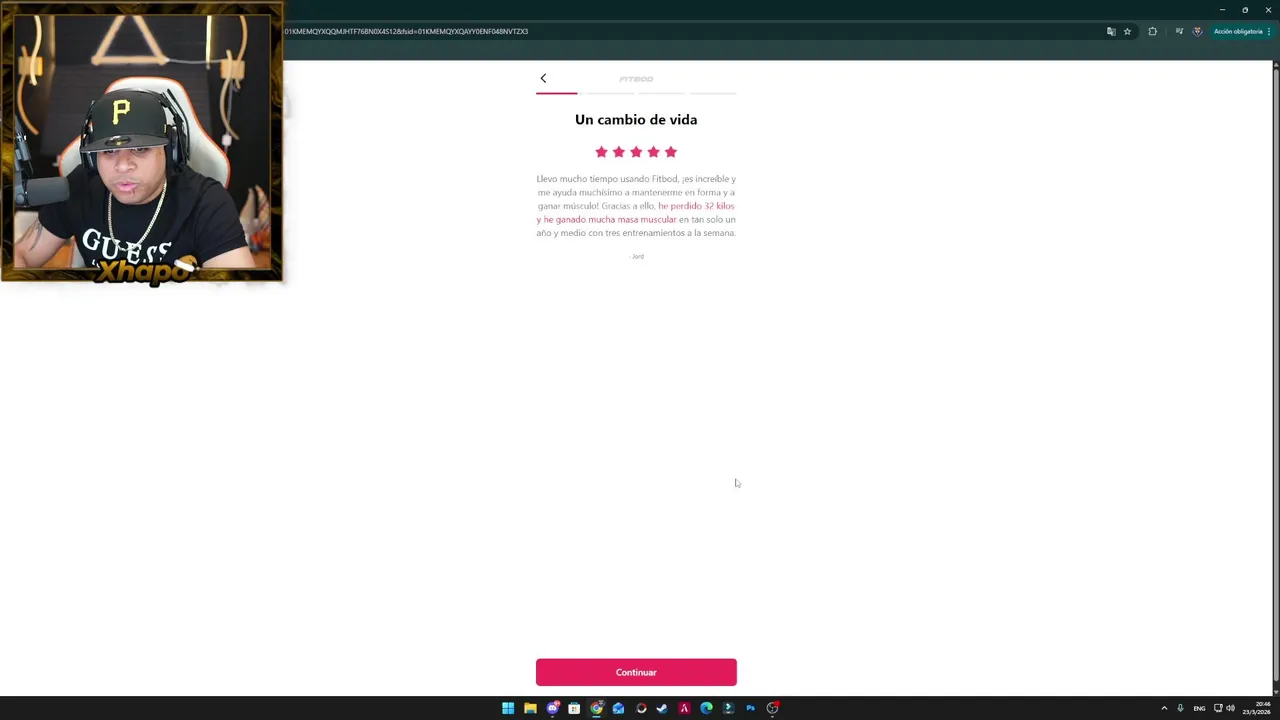Click the five-star rating row
The height and width of the screenshot is (720, 1280).
[x=636, y=152]
